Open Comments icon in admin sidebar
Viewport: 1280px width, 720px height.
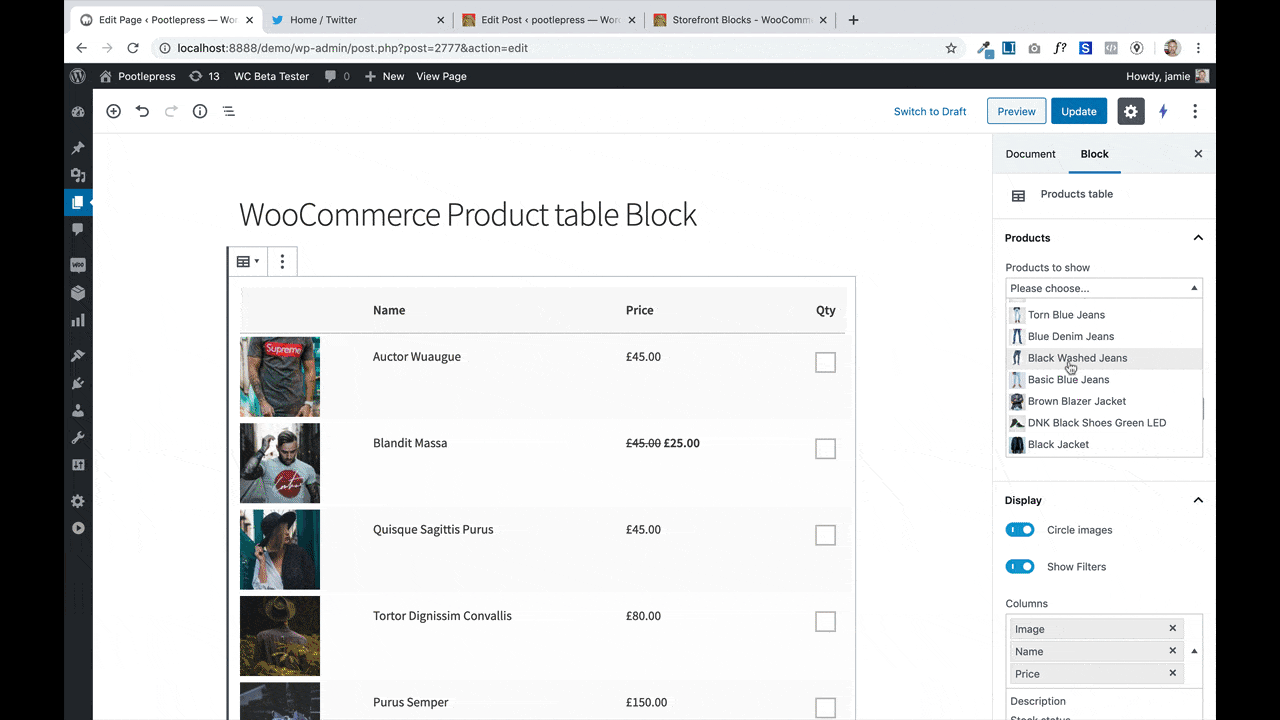pyautogui.click(x=78, y=229)
